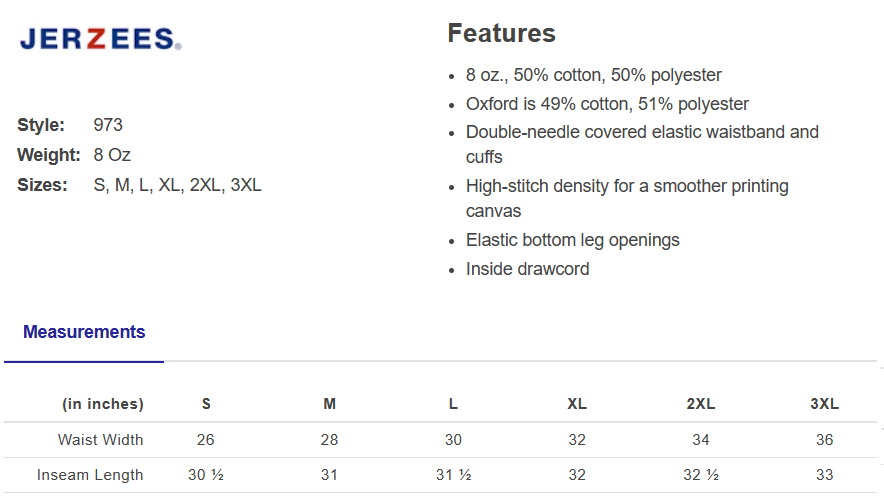884x498 pixels.
Task: Click the 3XL waist width value 36
Action: tap(824, 440)
